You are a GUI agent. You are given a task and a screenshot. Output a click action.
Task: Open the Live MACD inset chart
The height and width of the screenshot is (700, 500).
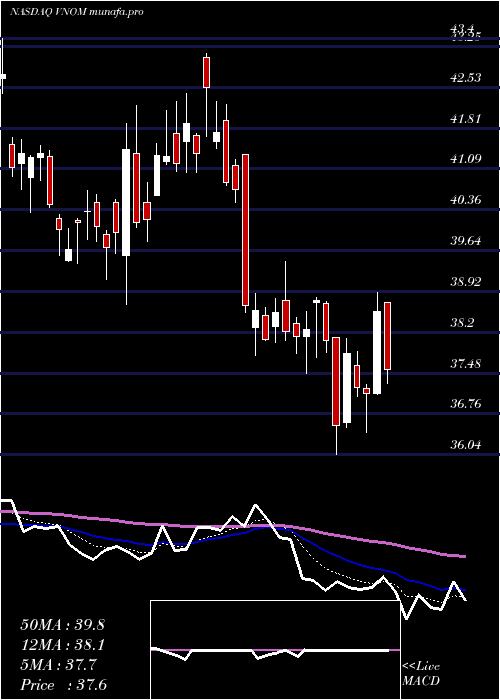275,650
